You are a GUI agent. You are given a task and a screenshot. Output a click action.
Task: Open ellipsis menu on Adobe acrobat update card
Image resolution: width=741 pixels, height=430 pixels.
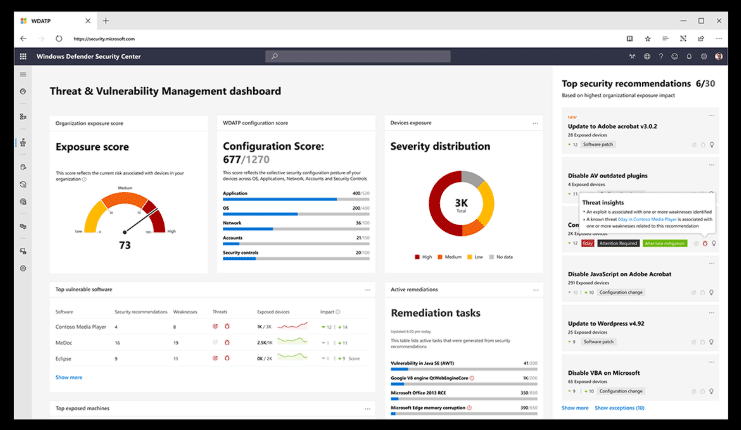(711, 116)
